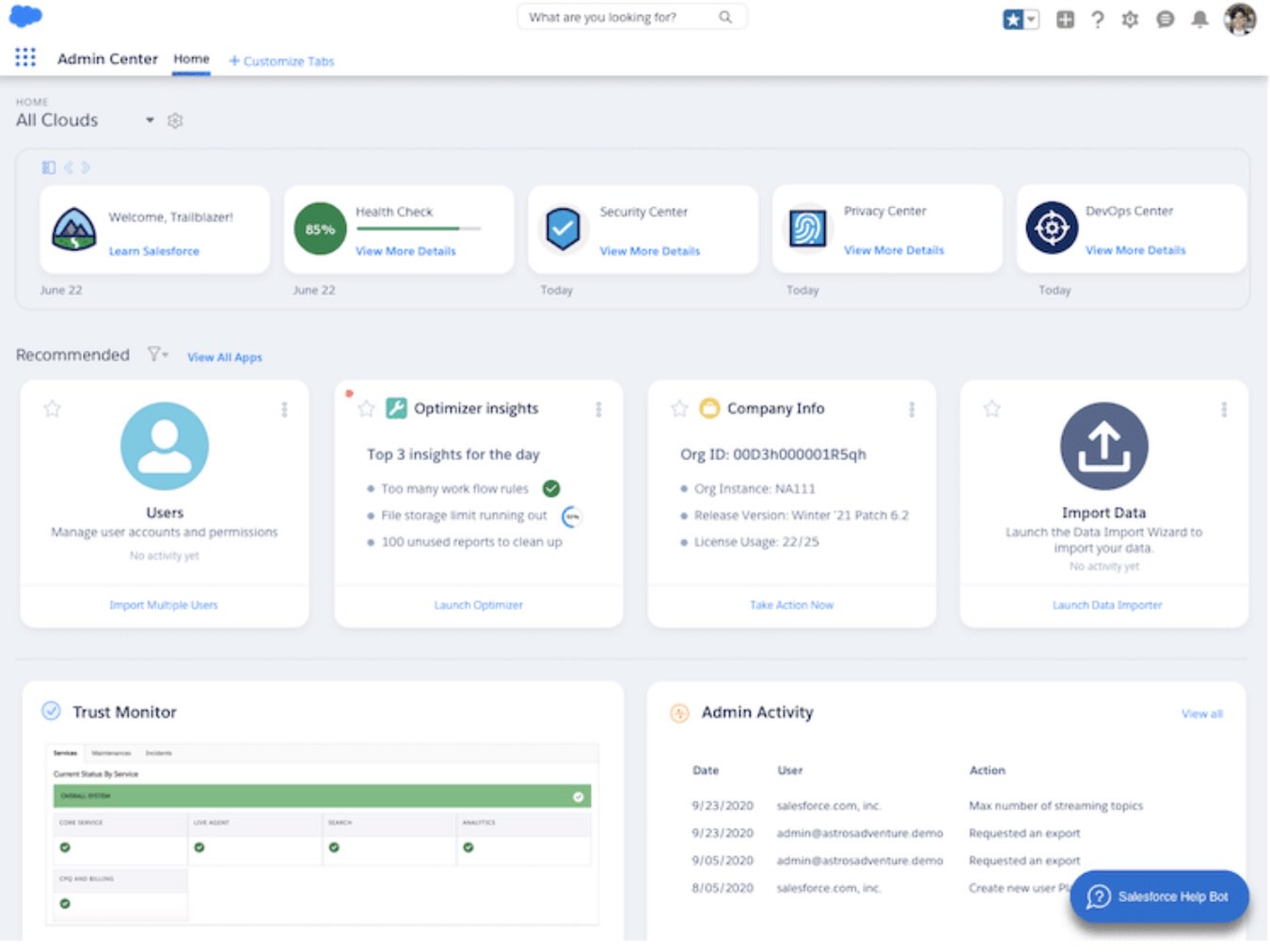Click the 85% Health Check circle
This screenshot has width=1270, height=952.
[x=320, y=229]
